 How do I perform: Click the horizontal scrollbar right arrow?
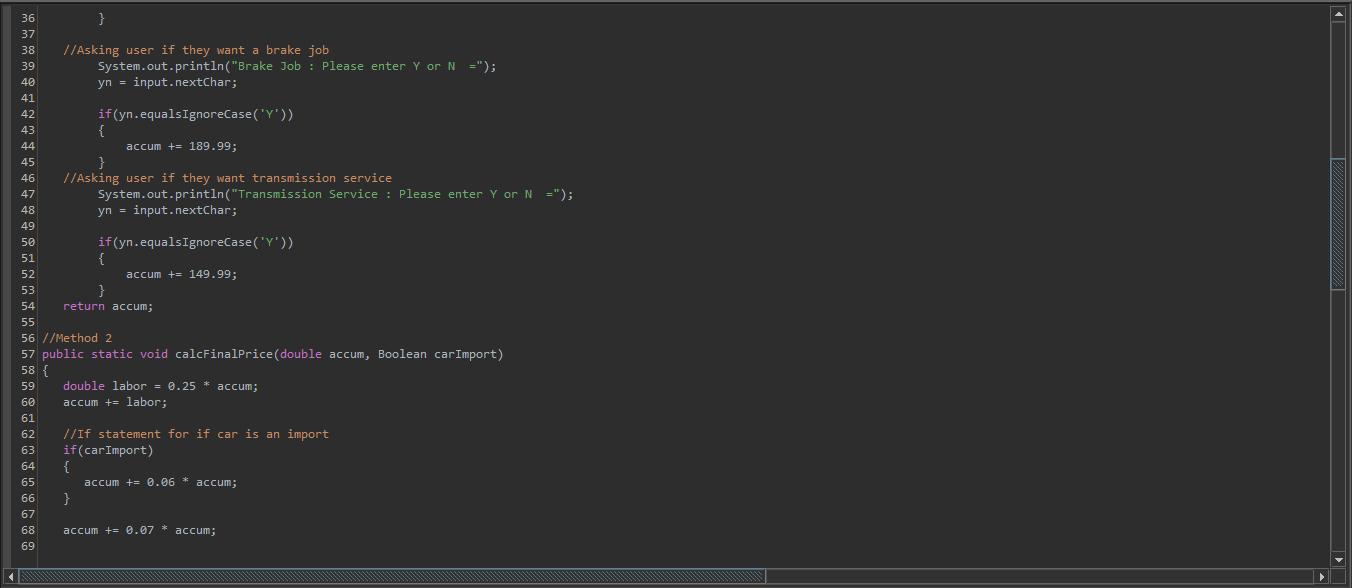pos(1322,576)
